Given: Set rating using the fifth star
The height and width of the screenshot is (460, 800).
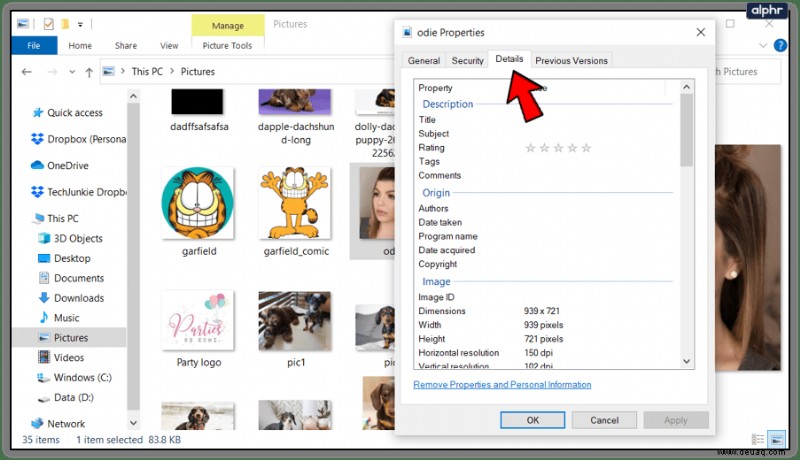Looking at the screenshot, I should 586,148.
